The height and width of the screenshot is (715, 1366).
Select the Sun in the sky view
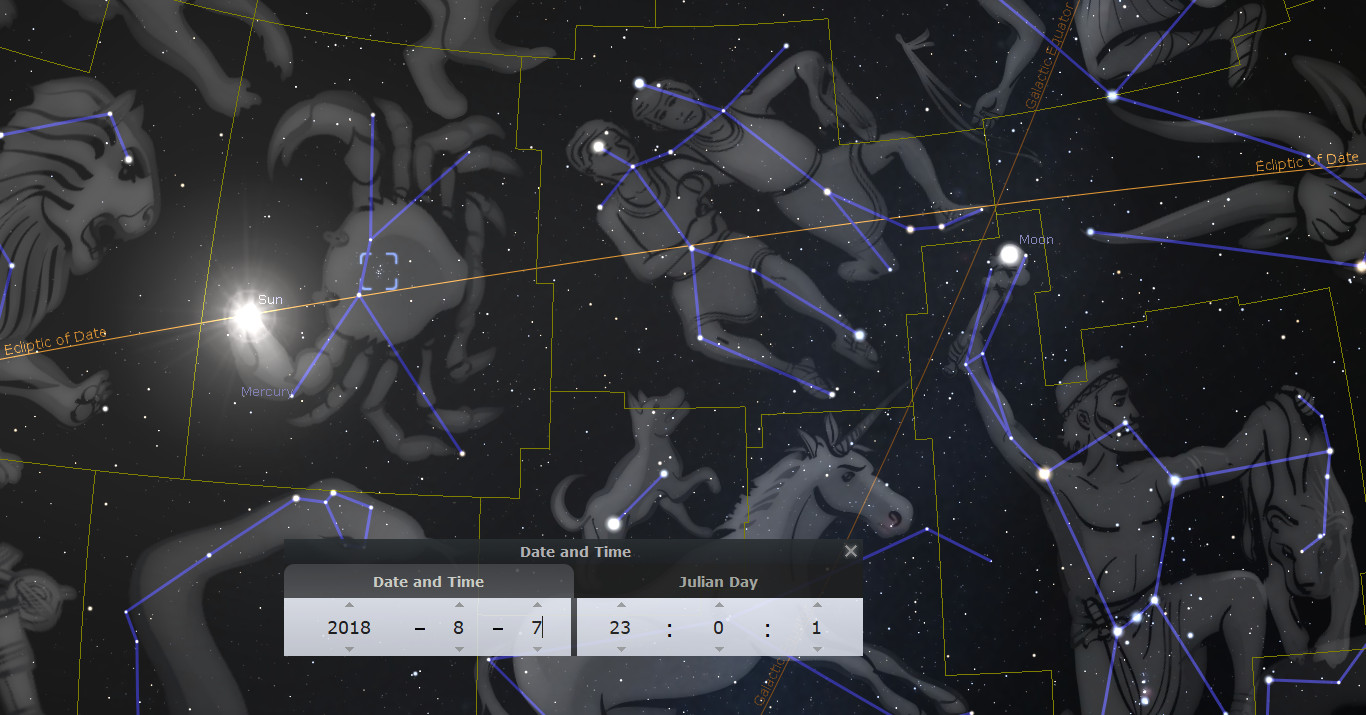pyautogui.click(x=246, y=317)
